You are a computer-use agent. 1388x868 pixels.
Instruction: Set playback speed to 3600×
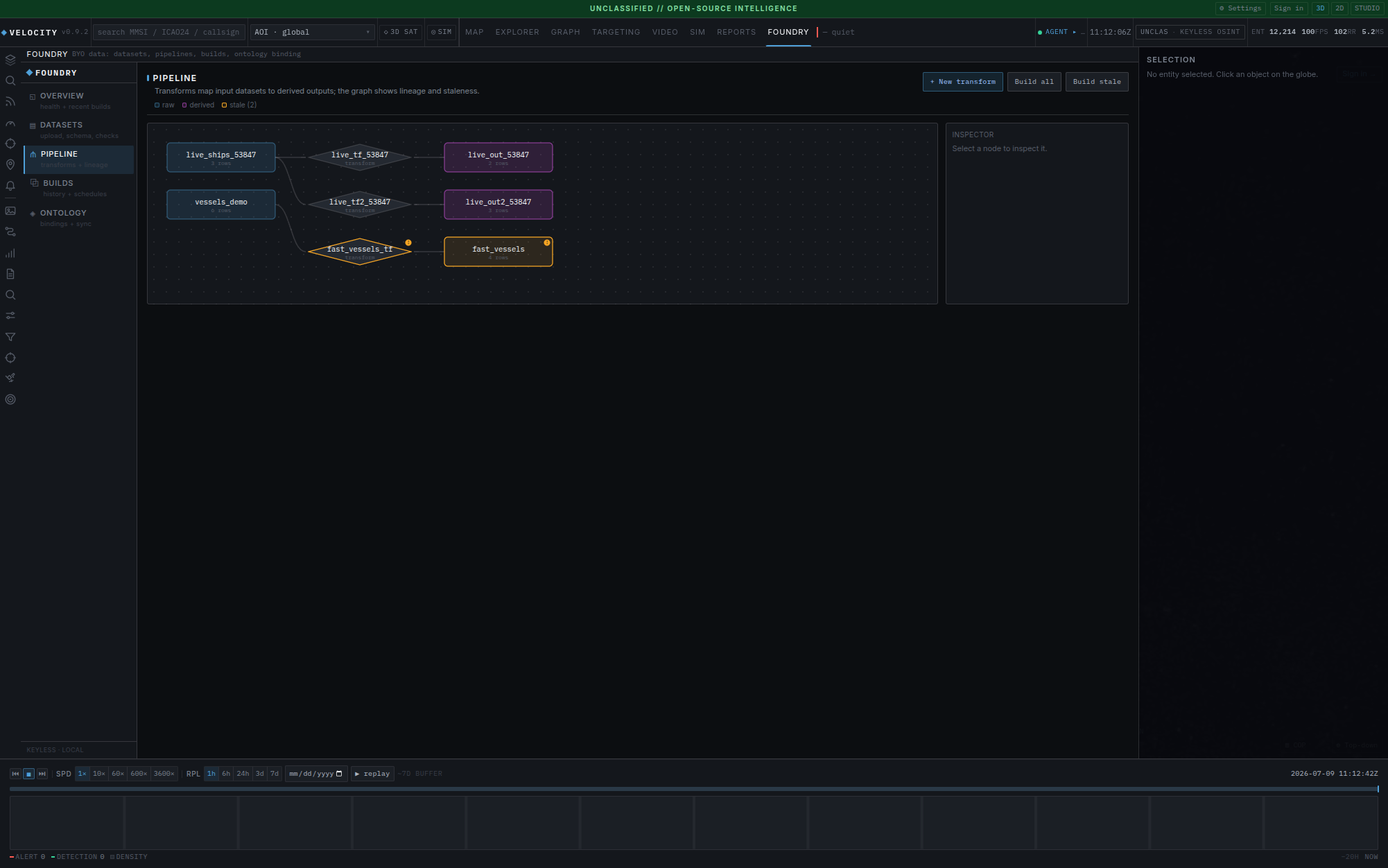(x=164, y=774)
